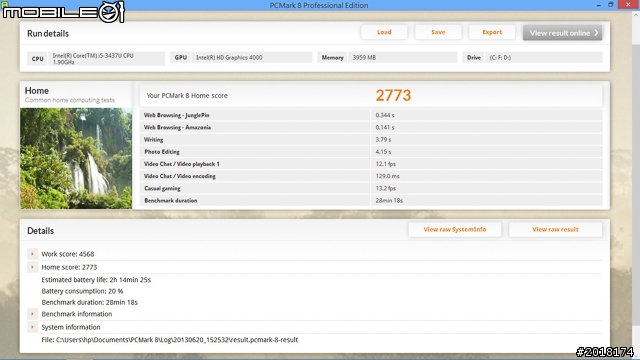Expand System information section

pyautogui.click(x=32, y=327)
